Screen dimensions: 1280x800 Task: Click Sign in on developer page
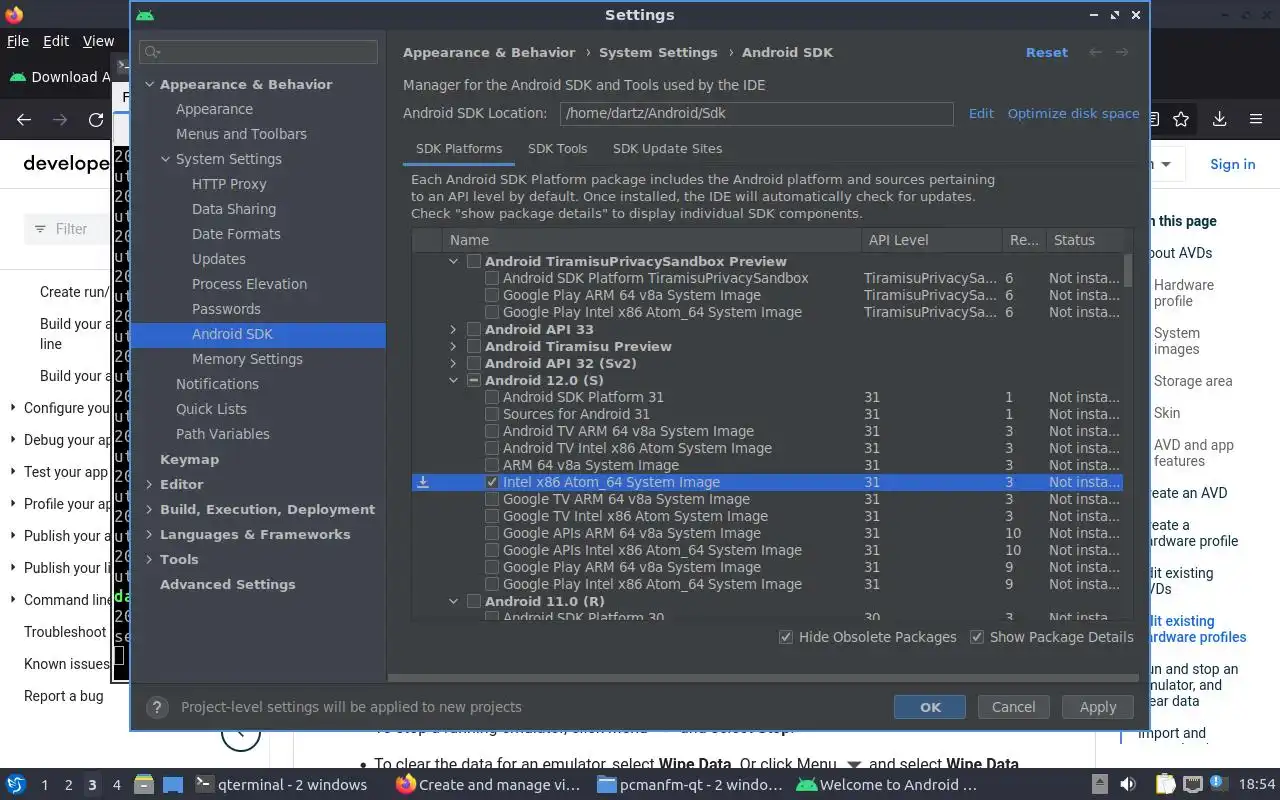(1232, 164)
